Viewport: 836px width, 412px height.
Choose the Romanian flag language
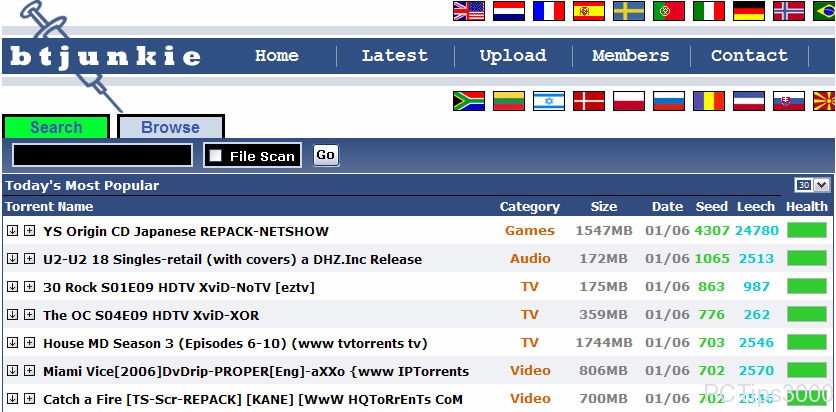[x=709, y=101]
